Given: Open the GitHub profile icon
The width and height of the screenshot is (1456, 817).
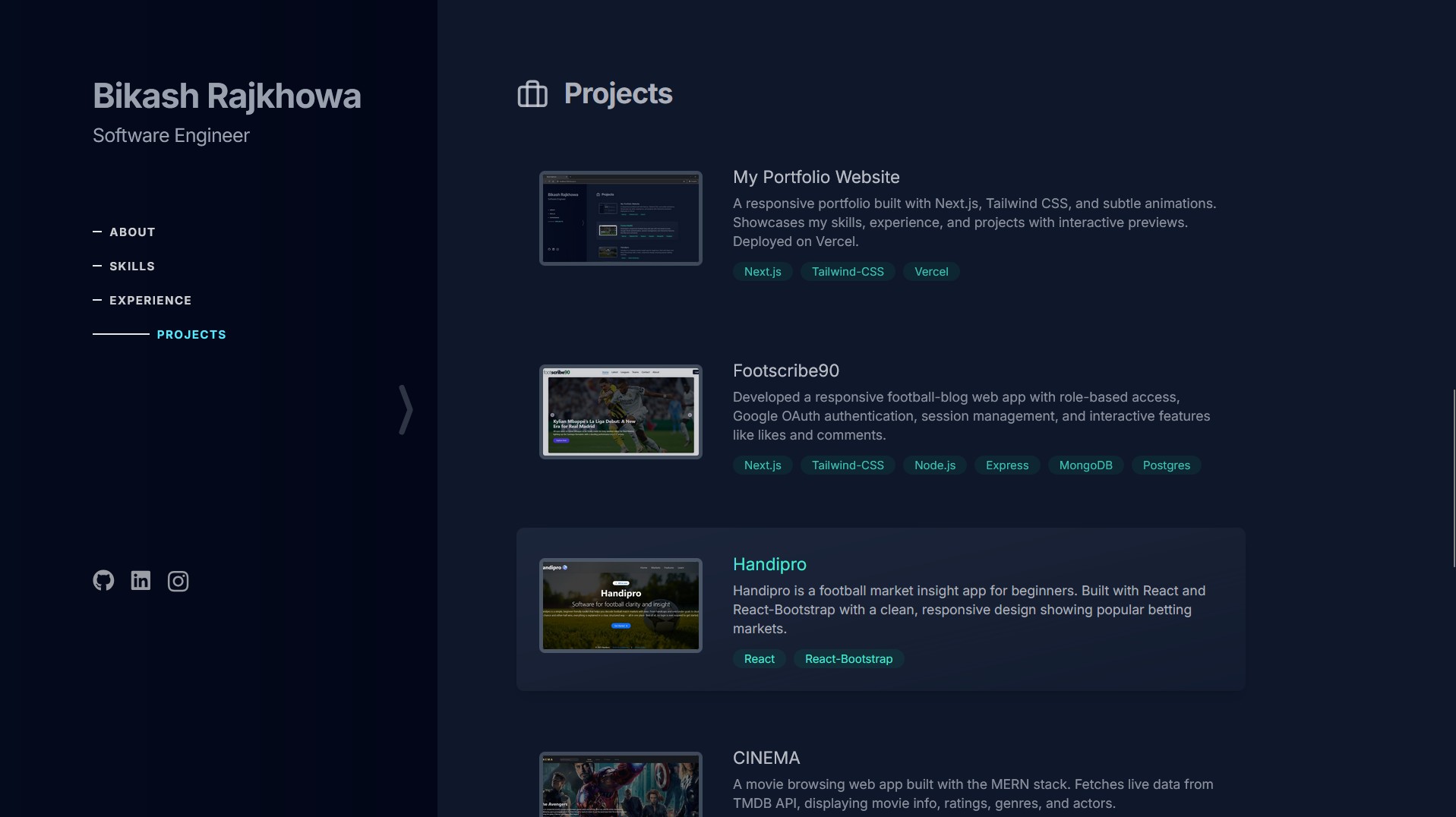Looking at the screenshot, I should (103, 581).
